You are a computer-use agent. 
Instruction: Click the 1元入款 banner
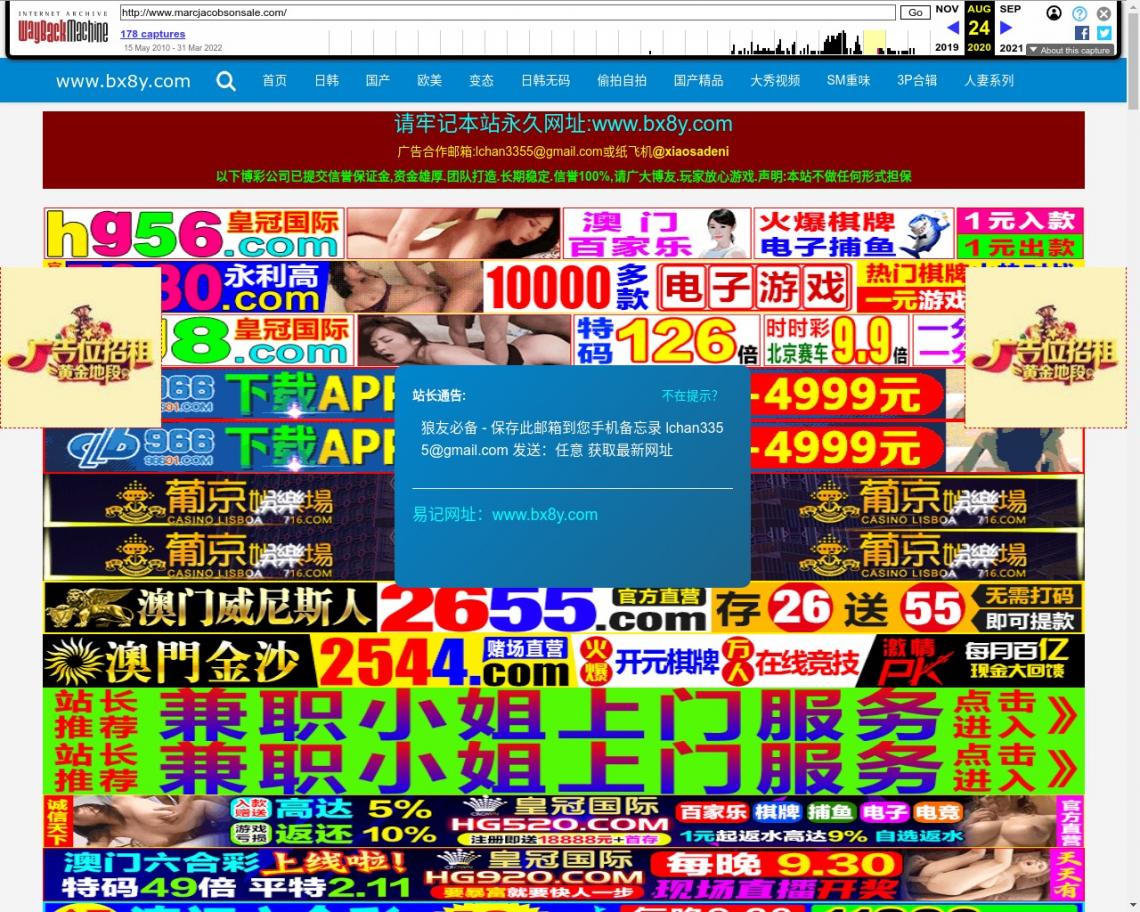tap(1020, 220)
